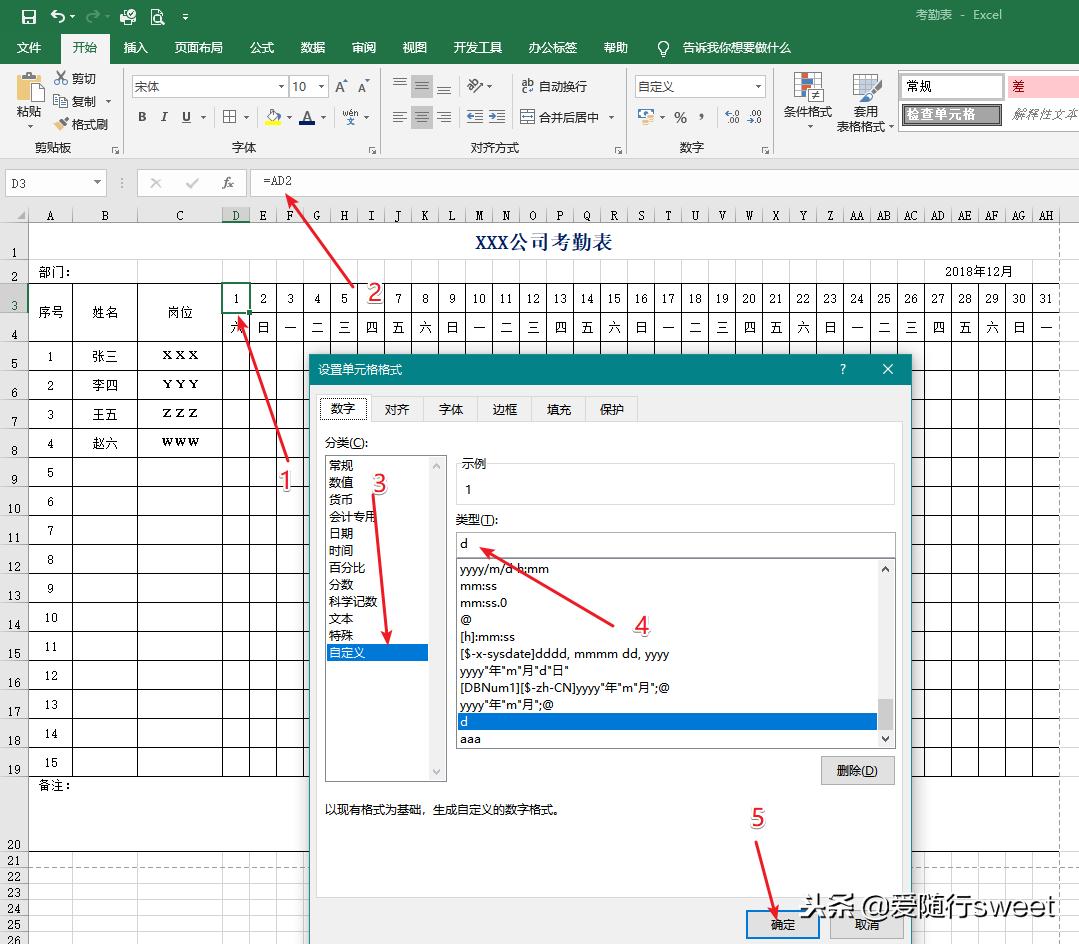This screenshot has height=944, width=1079.
Task: Click the 删除(D) button
Action: tap(857, 771)
